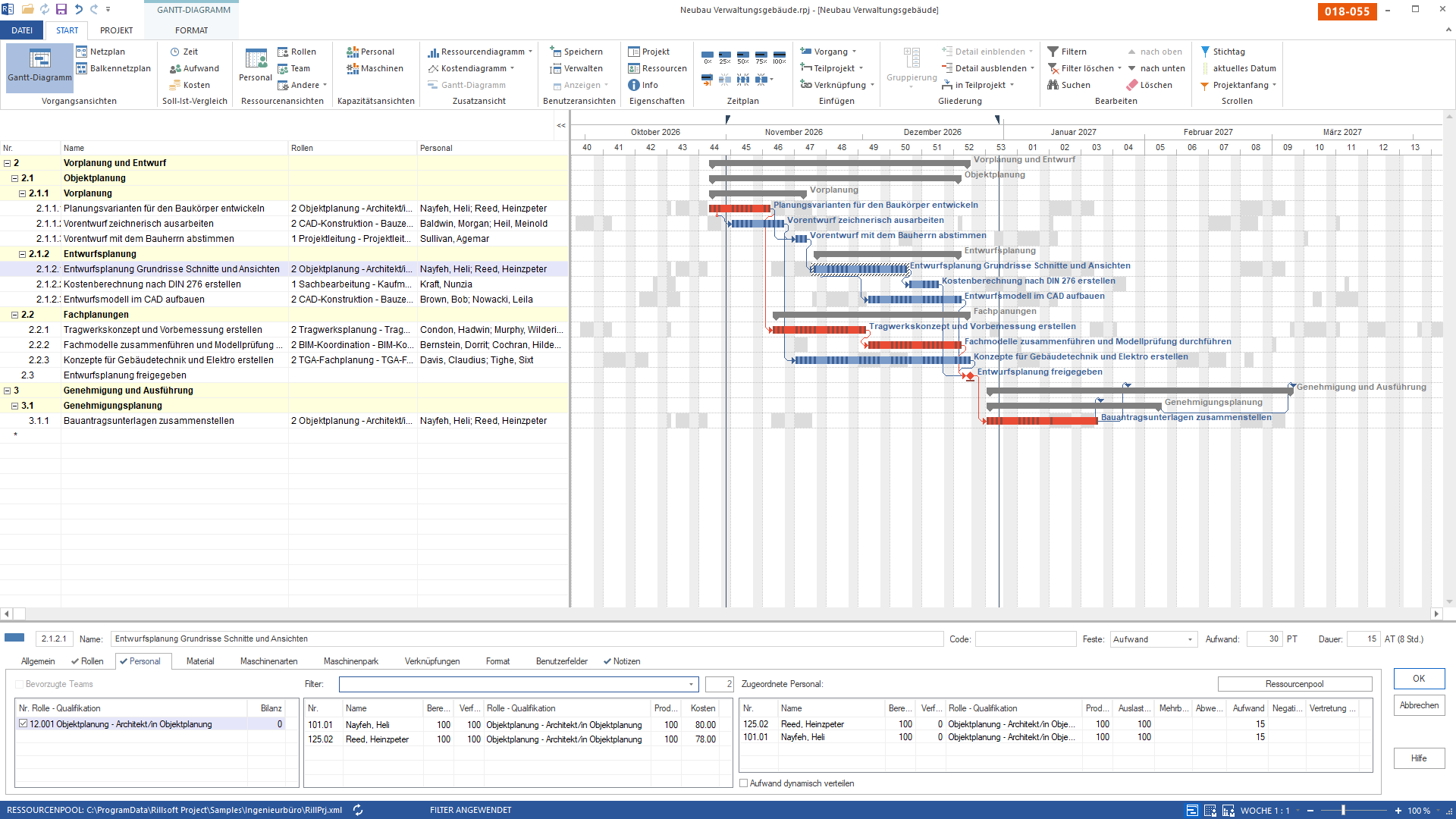Uncheck role 12.001 Objektplanung checkbox
This screenshot has width=1456, height=819.
pyautogui.click(x=24, y=723)
